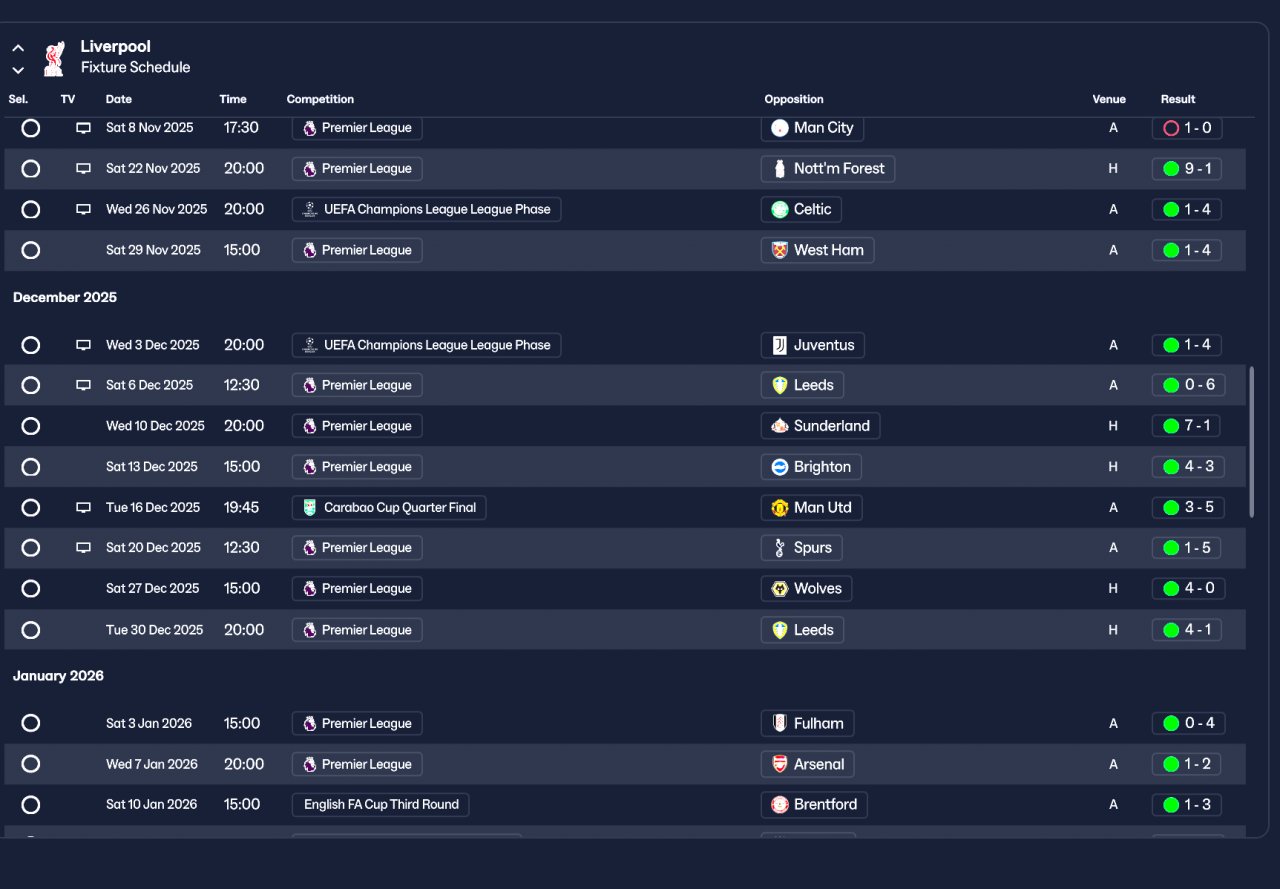Click the TV icon on the Spurs fixture row
Image resolution: width=1280 pixels, height=889 pixels.
(x=84, y=548)
